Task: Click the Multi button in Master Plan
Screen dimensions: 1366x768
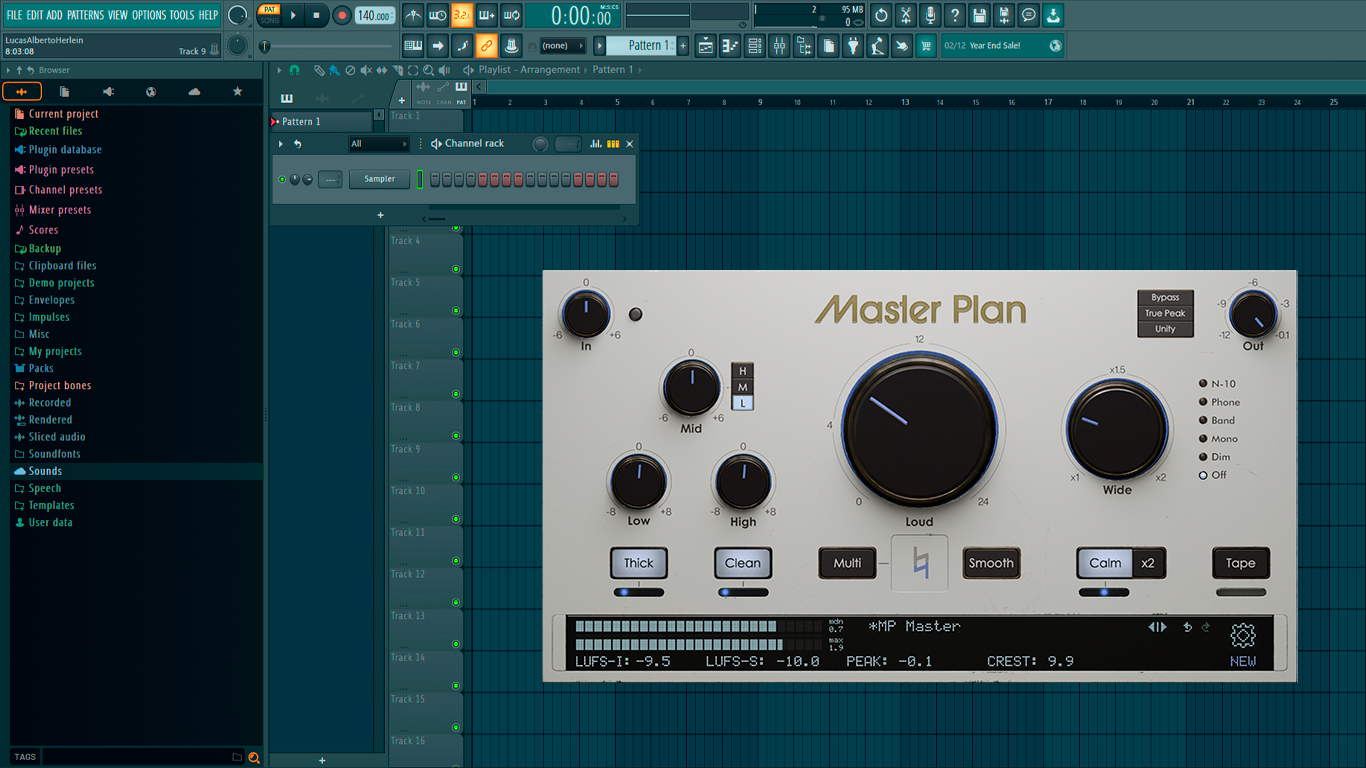Action: [847, 563]
